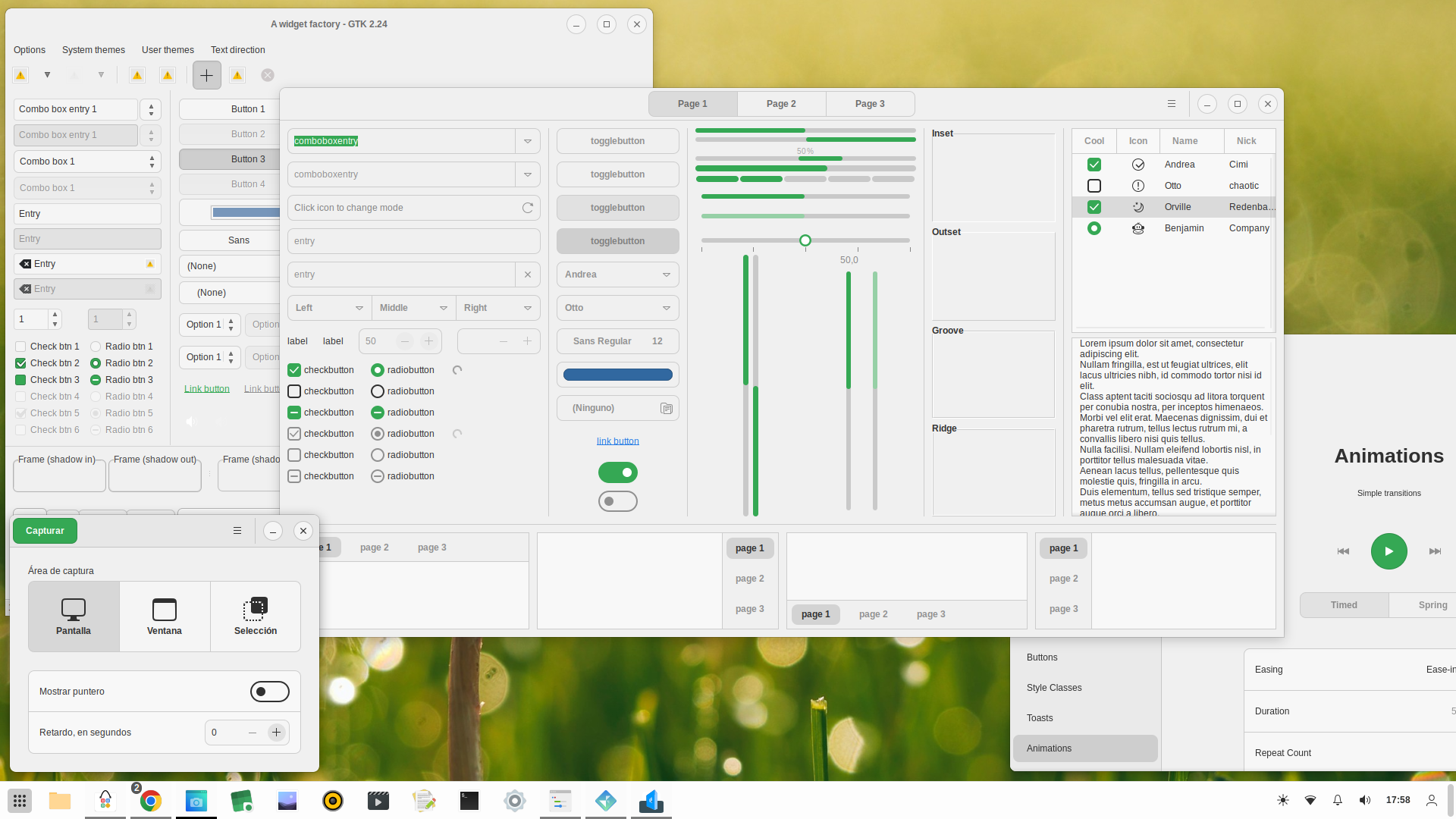Open the Right dropdown
The height and width of the screenshot is (819, 1456).
click(497, 308)
